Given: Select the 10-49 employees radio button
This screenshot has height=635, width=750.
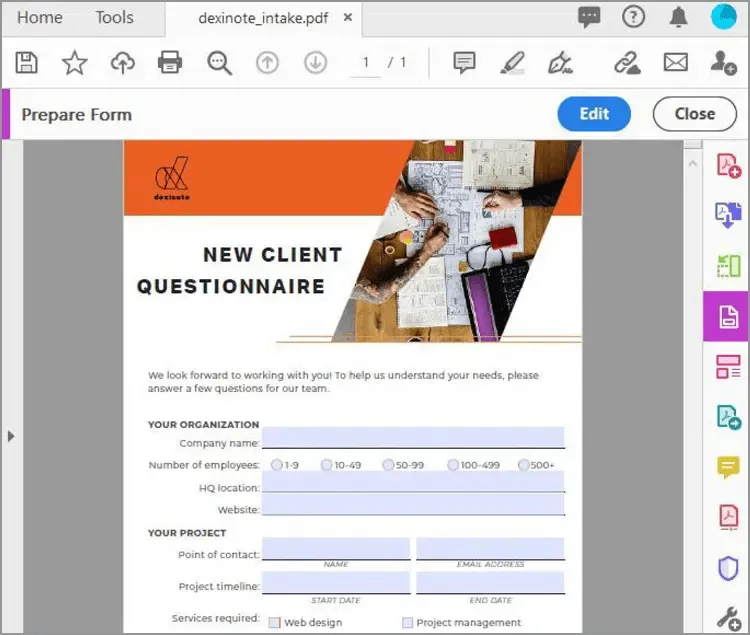Looking at the screenshot, I should click(326, 465).
